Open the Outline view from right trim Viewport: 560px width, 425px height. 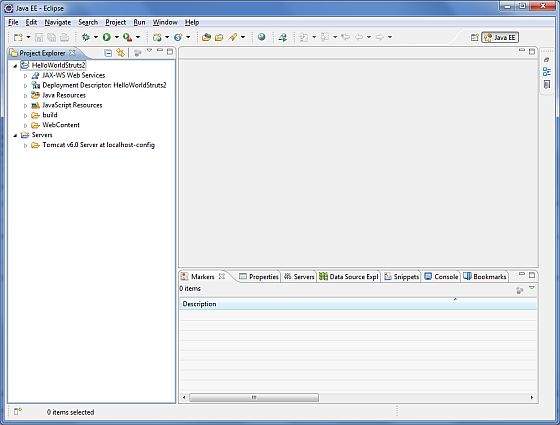click(x=546, y=72)
